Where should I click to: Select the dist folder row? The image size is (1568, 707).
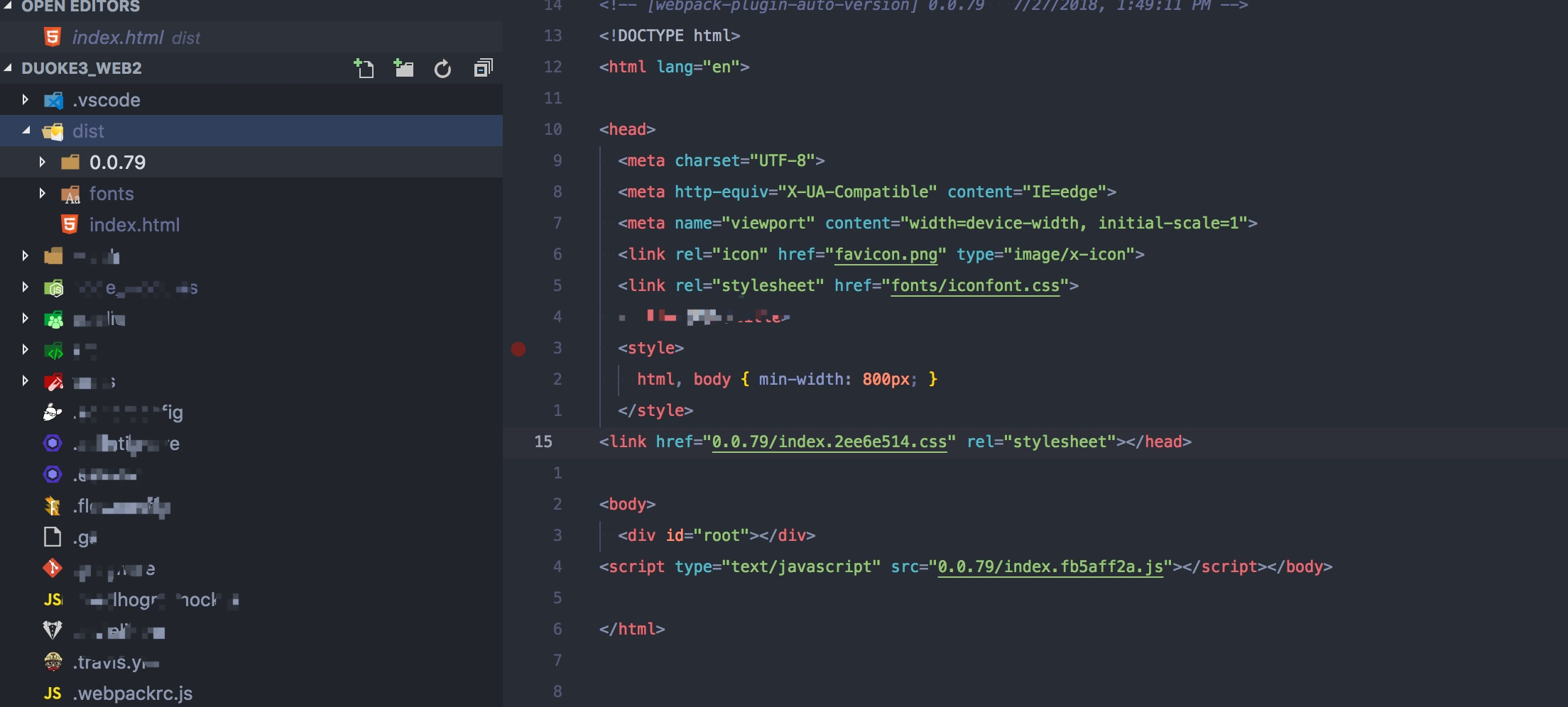tap(251, 131)
